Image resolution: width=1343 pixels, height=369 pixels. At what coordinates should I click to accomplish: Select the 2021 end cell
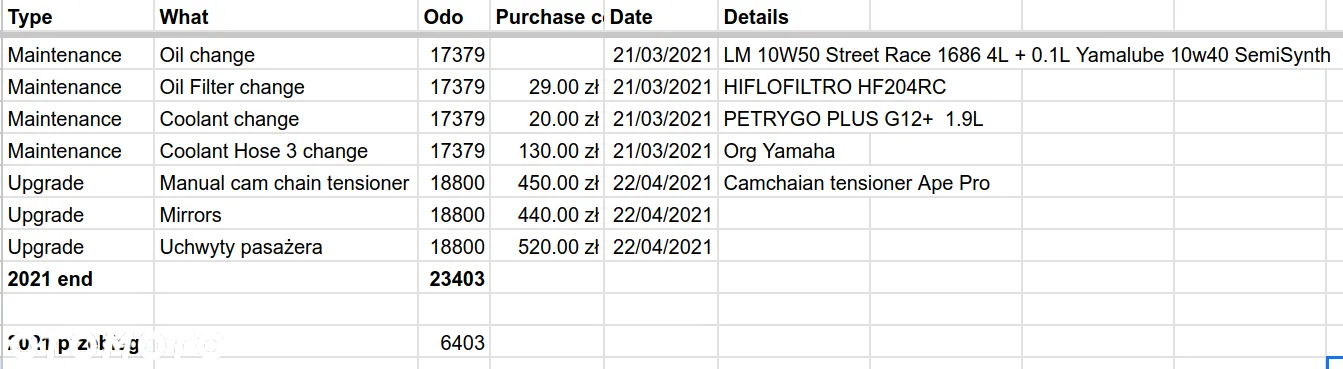78,278
